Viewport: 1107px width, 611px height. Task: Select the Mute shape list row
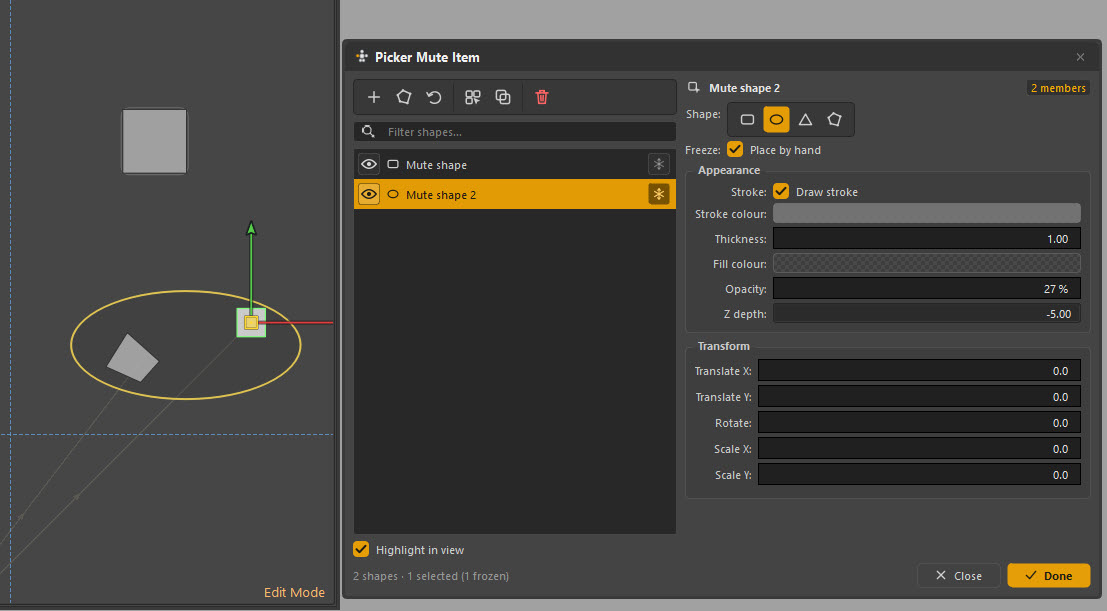[515, 165]
